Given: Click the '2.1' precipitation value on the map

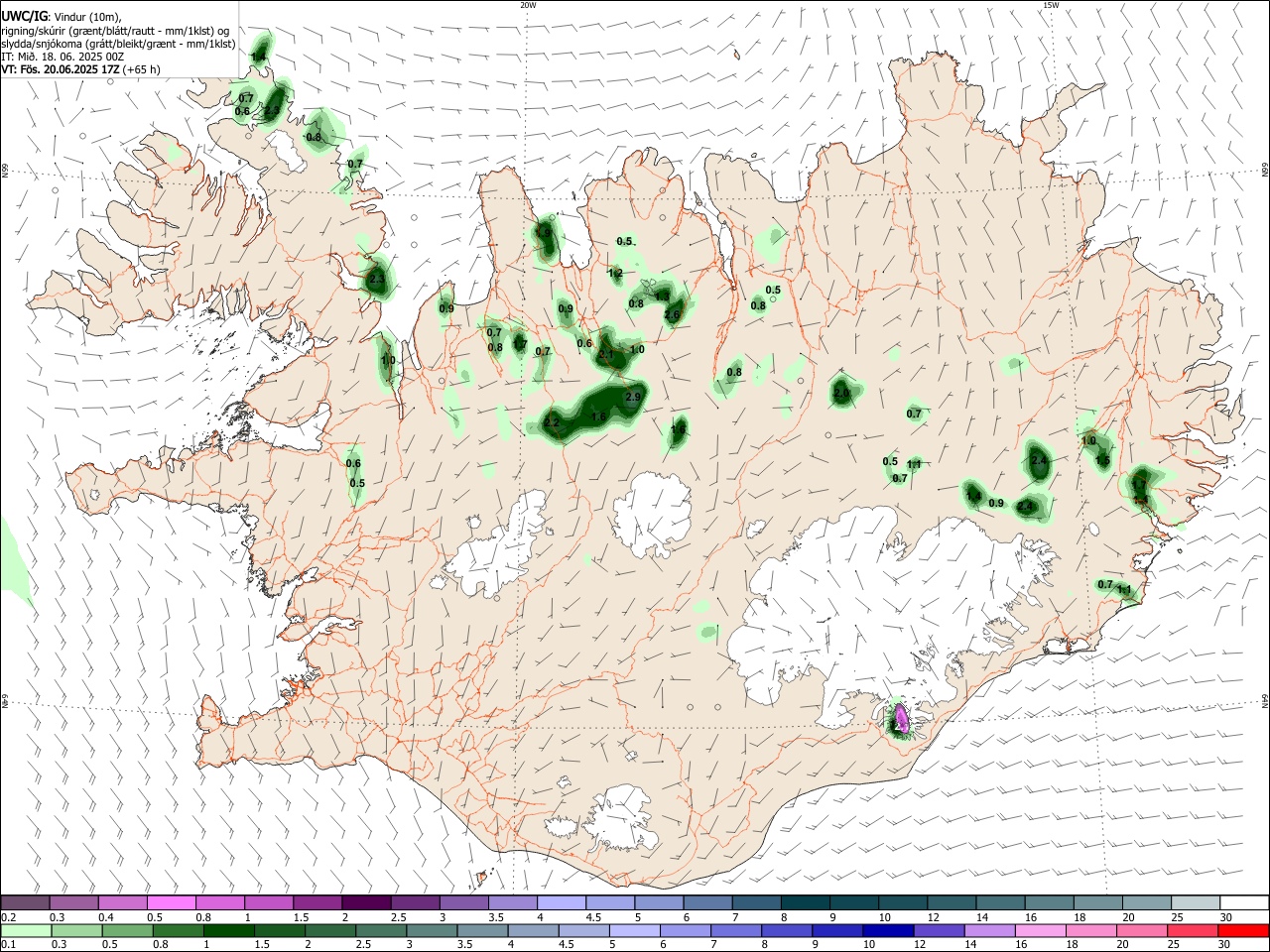Looking at the screenshot, I should pos(607,354).
